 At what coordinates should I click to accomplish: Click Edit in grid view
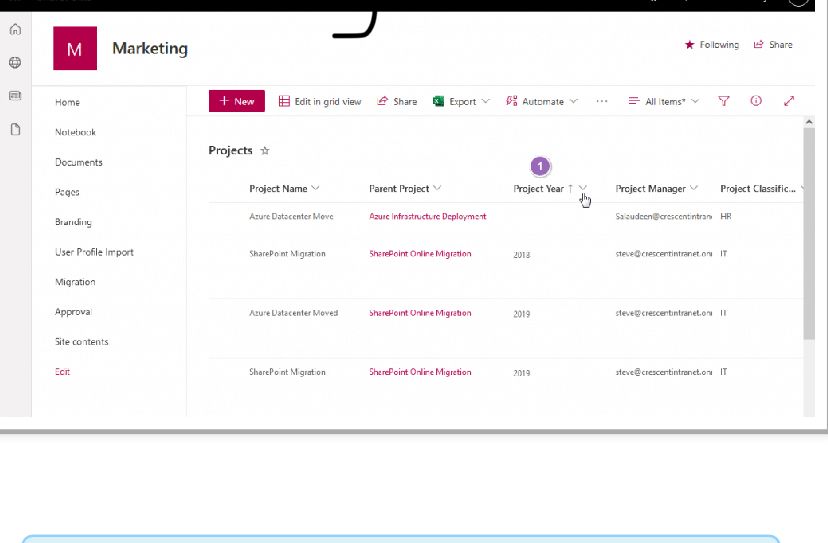coord(320,101)
